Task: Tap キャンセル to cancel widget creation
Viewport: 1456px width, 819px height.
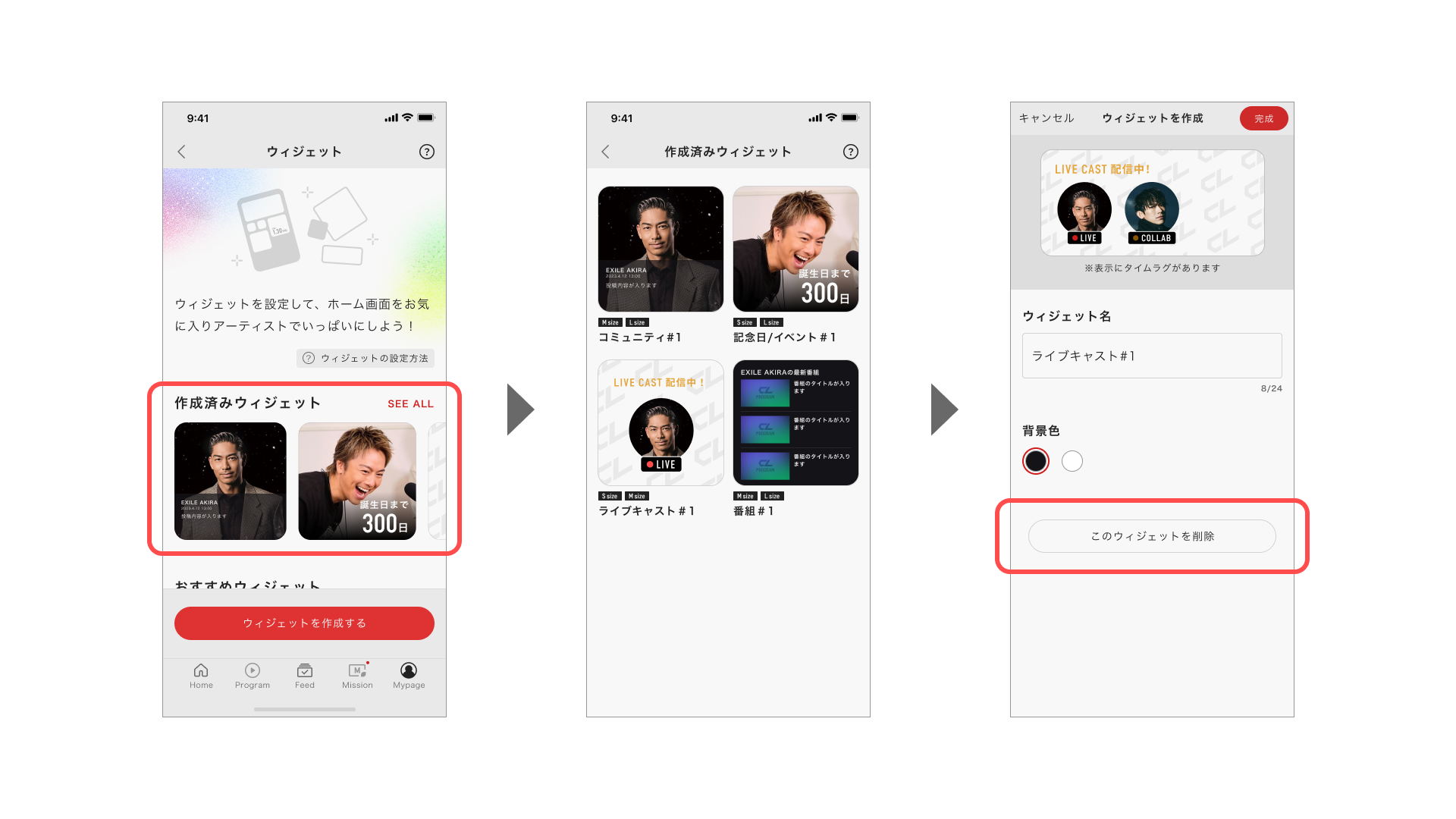Action: coord(1046,118)
